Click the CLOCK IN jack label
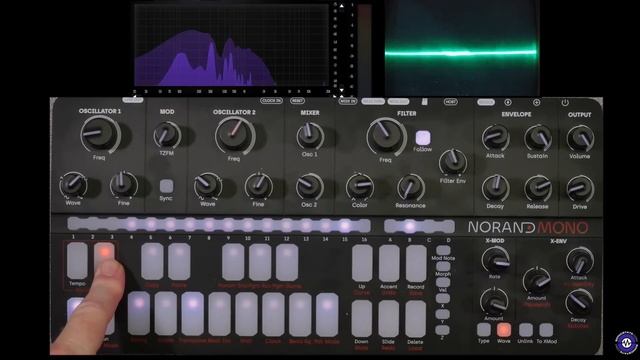This screenshot has height=360, width=640. tap(271, 100)
